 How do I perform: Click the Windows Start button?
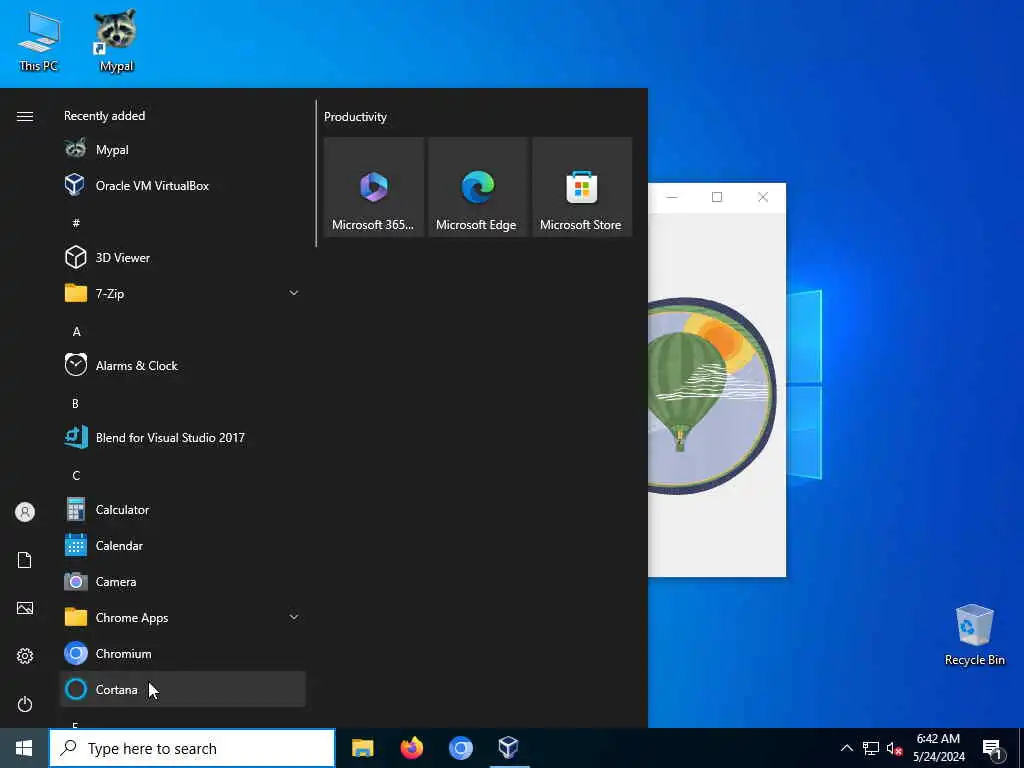[x=24, y=748]
